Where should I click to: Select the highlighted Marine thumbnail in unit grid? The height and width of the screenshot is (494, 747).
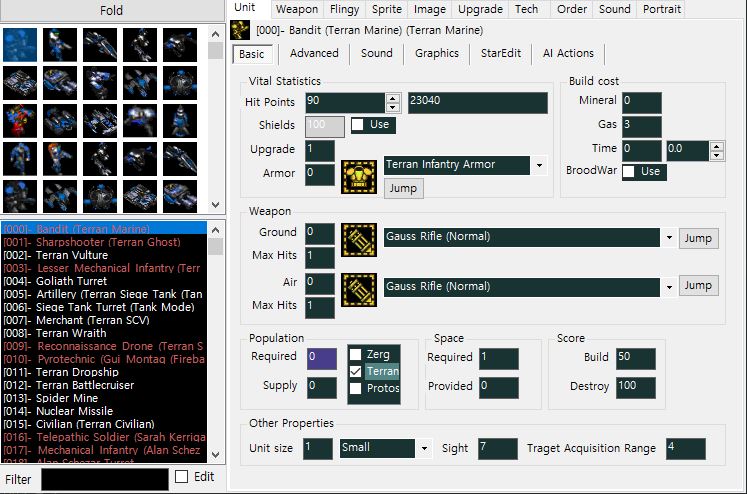(20, 45)
